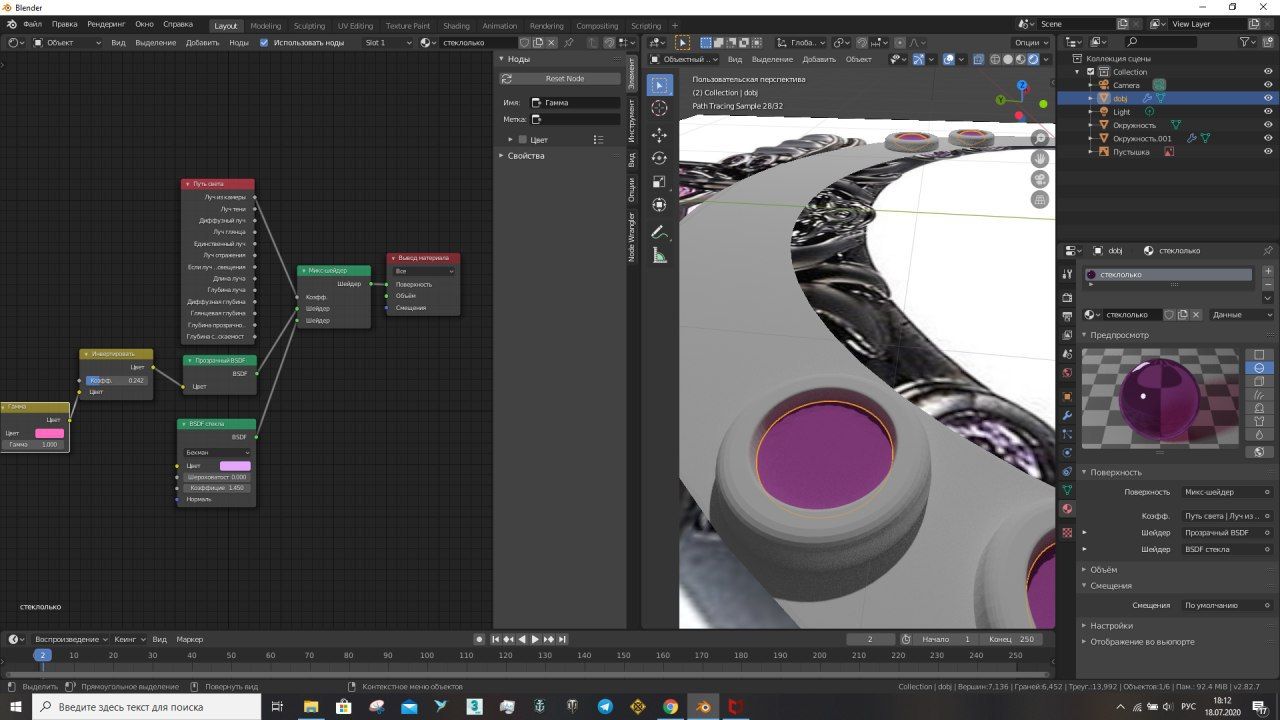Select the Annotate tool icon
This screenshot has width=1280, height=720.
point(659,232)
